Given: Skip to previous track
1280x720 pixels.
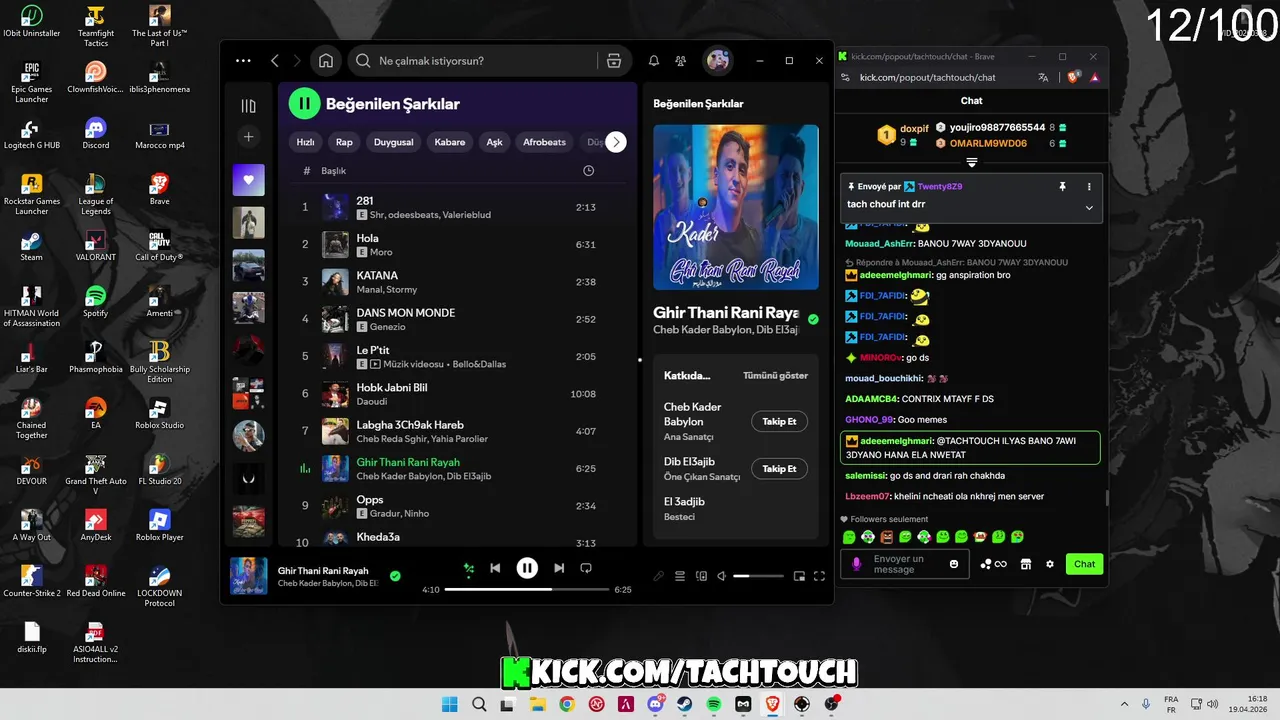Looking at the screenshot, I should click(495, 568).
